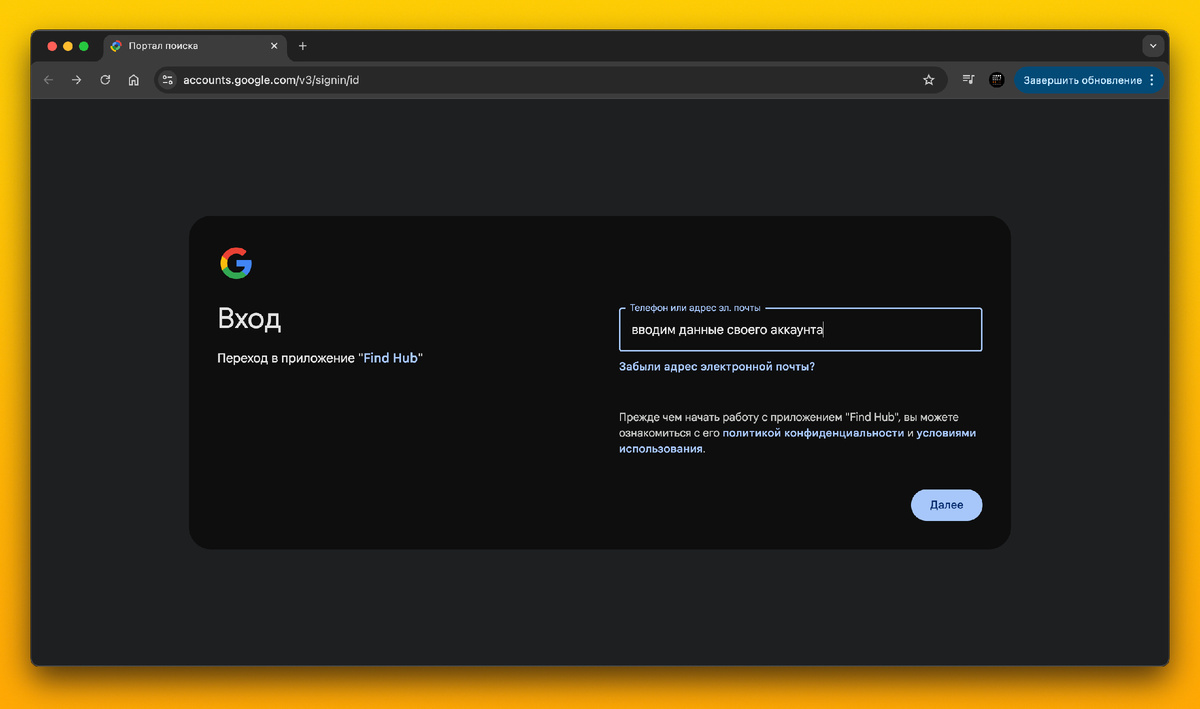Minimize the window with yellow button
Viewport: 1200px width, 709px height.
[x=68, y=46]
